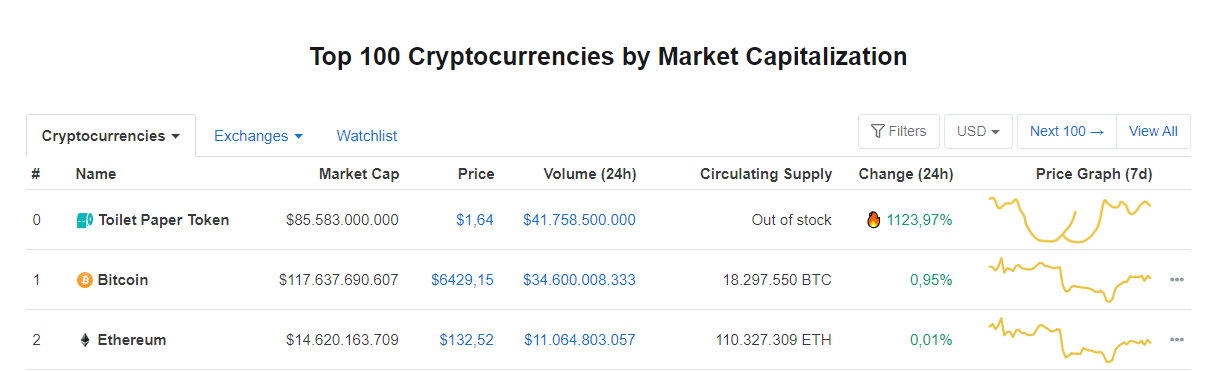View the Toilet Paper Token 7d price graph

[x=1070, y=219]
